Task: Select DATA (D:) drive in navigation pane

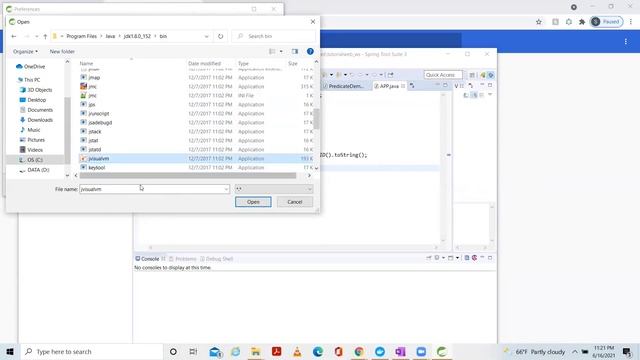Action: (x=38, y=170)
